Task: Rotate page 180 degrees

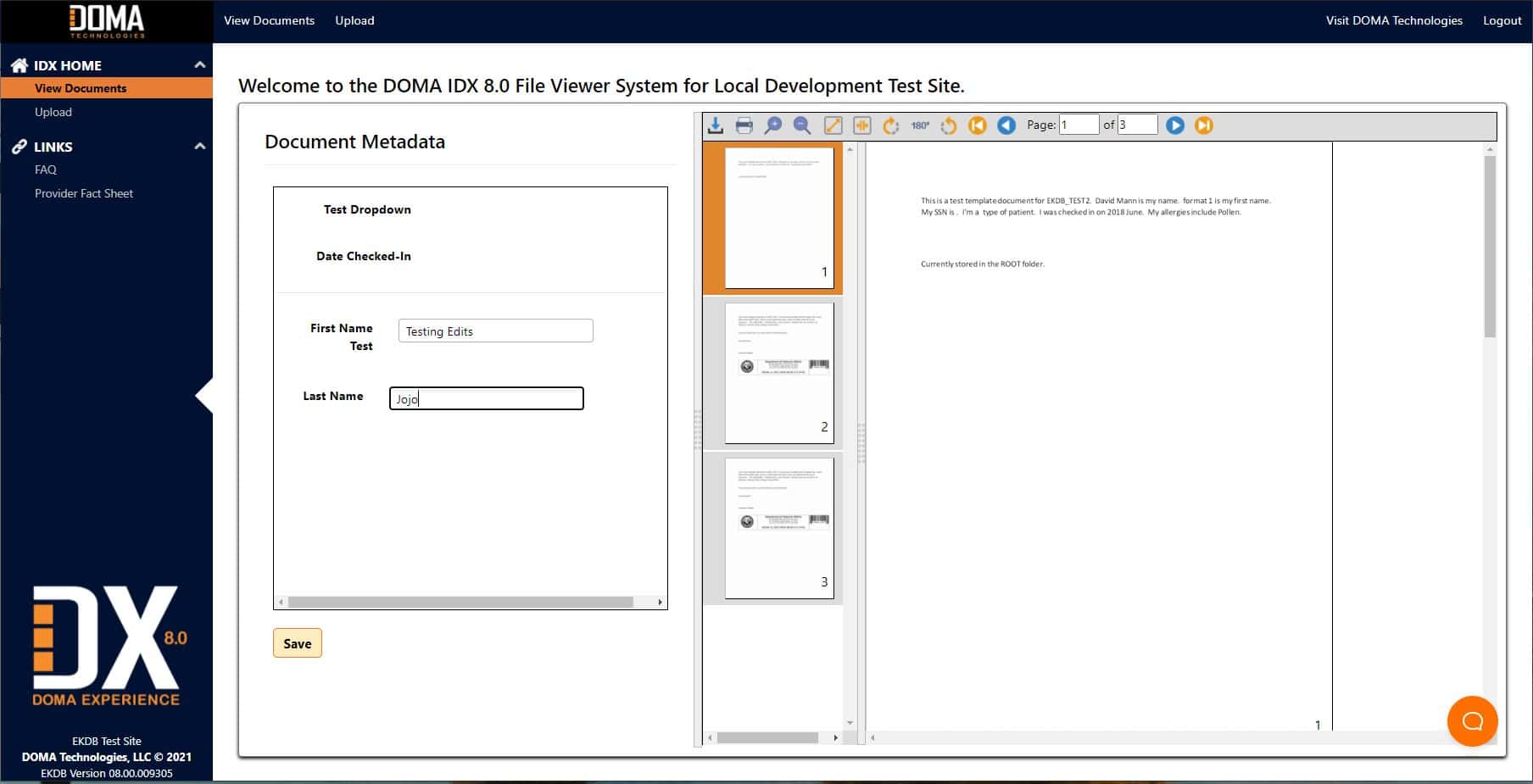Action: (x=920, y=125)
